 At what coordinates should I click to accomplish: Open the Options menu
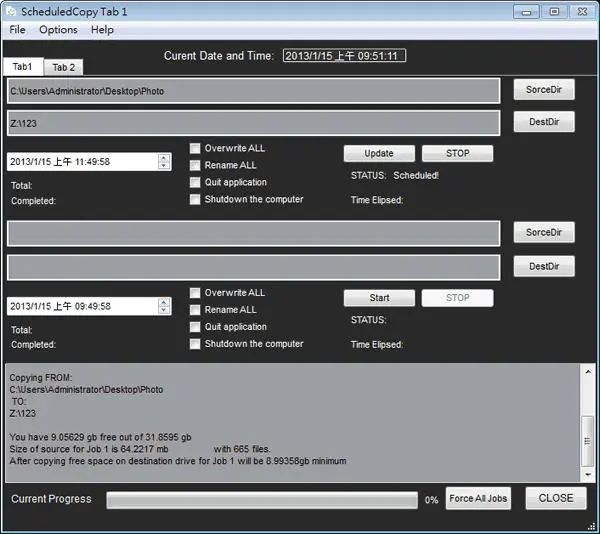(58, 30)
